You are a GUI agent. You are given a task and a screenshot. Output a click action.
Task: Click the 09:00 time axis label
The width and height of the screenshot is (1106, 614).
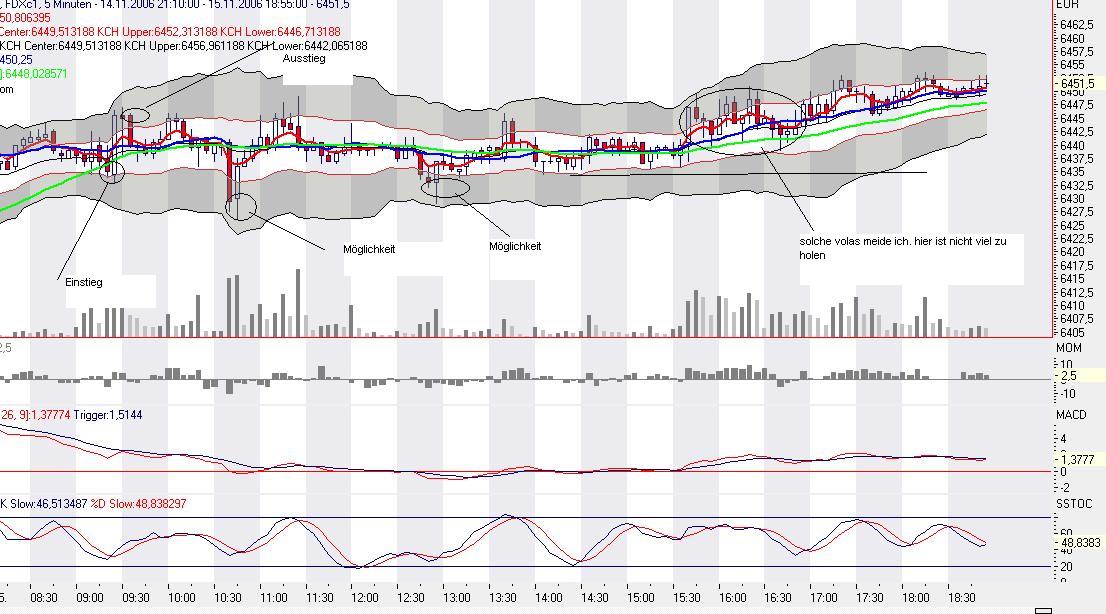(90, 598)
